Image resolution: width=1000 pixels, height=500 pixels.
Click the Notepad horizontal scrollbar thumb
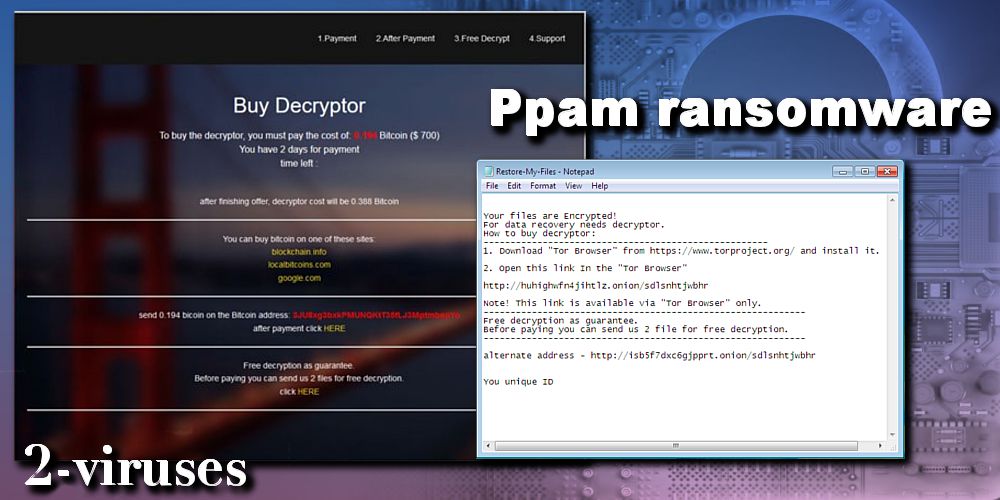pos(676,446)
